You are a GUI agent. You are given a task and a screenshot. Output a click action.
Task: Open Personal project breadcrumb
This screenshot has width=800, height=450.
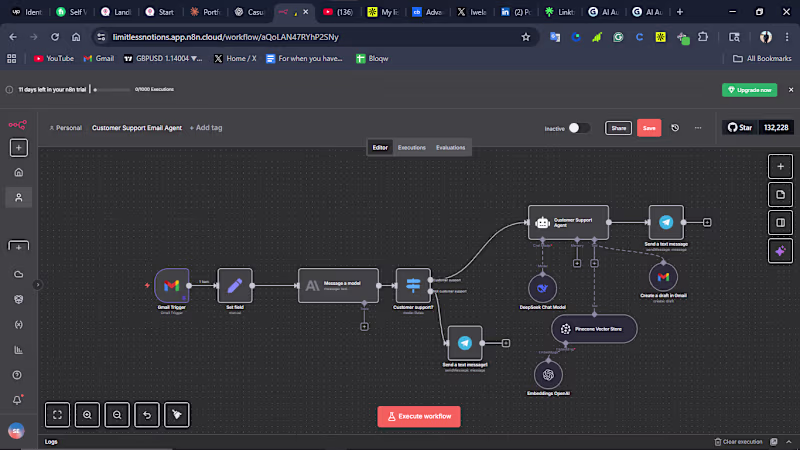pos(65,128)
